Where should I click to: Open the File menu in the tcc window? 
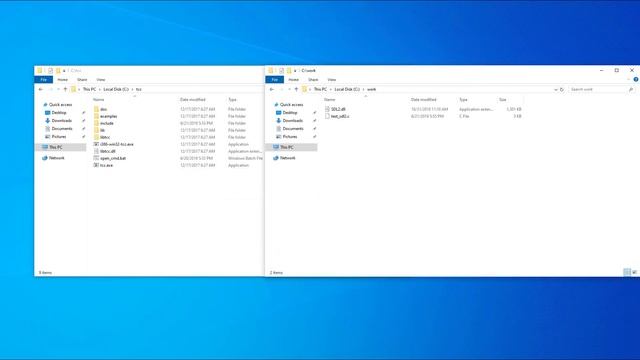point(43,80)
